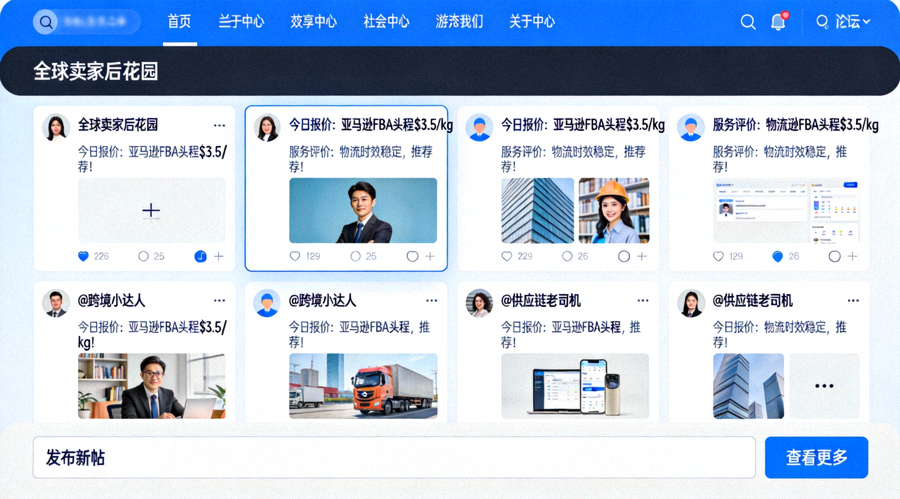Like the post with 226 likes
Viewport: 900px width, 499px height.
click(x=83, y=256)
